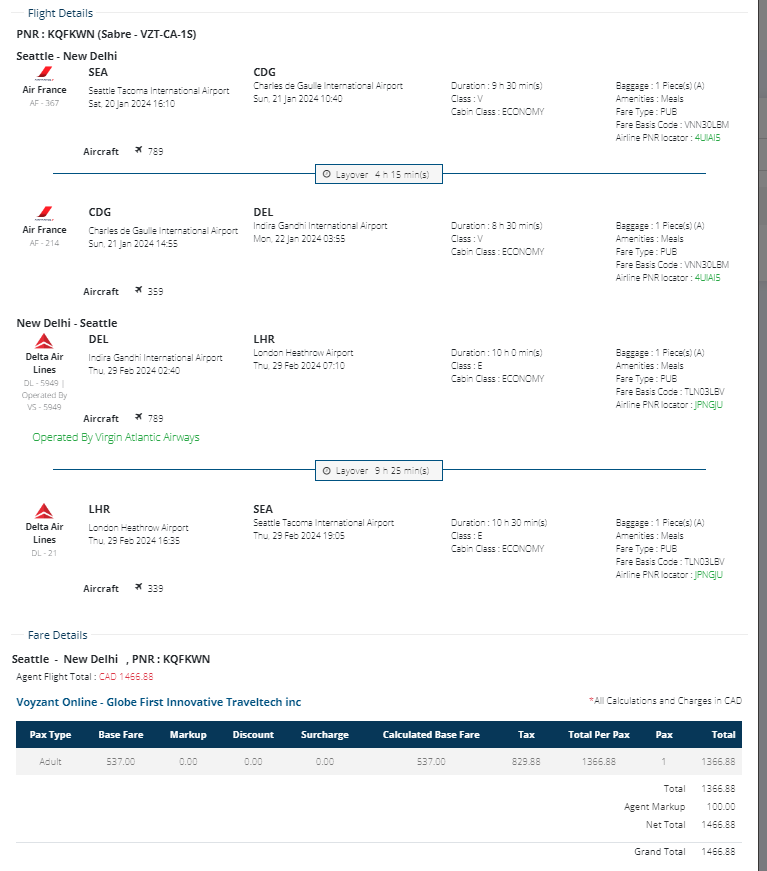Click the Delta logo for the DEL to LHR flight
Image resolution: width=767 pixels, height=871 pixels.
(x=44, y=340)
